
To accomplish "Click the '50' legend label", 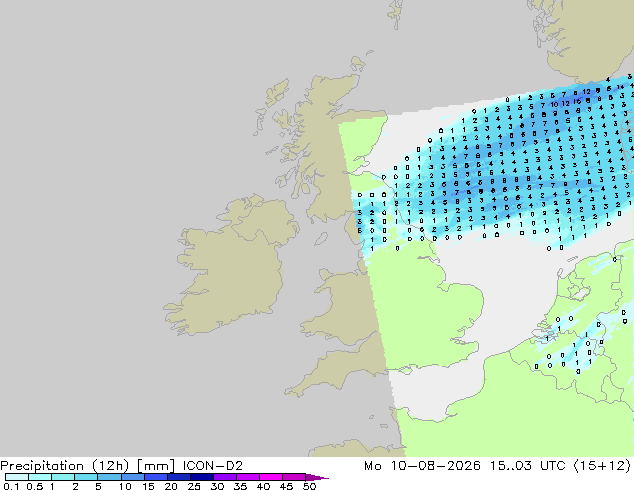I will 309,486.
